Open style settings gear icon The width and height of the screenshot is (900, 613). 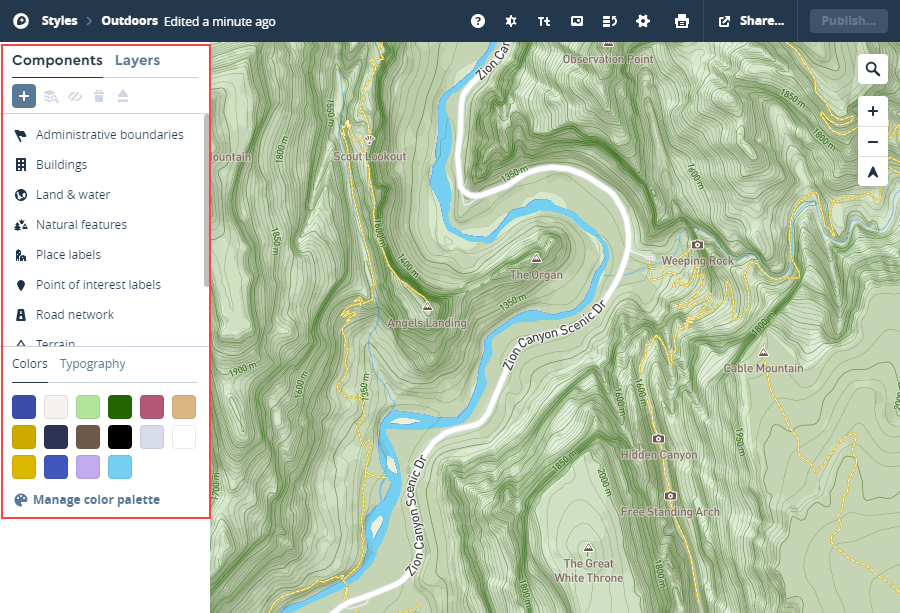tap(643, 21)
